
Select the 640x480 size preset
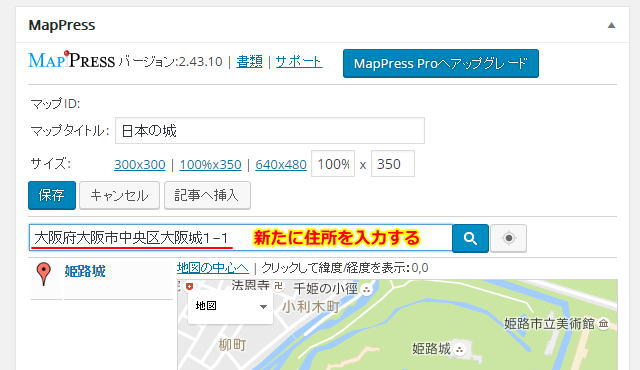[281, 164]
